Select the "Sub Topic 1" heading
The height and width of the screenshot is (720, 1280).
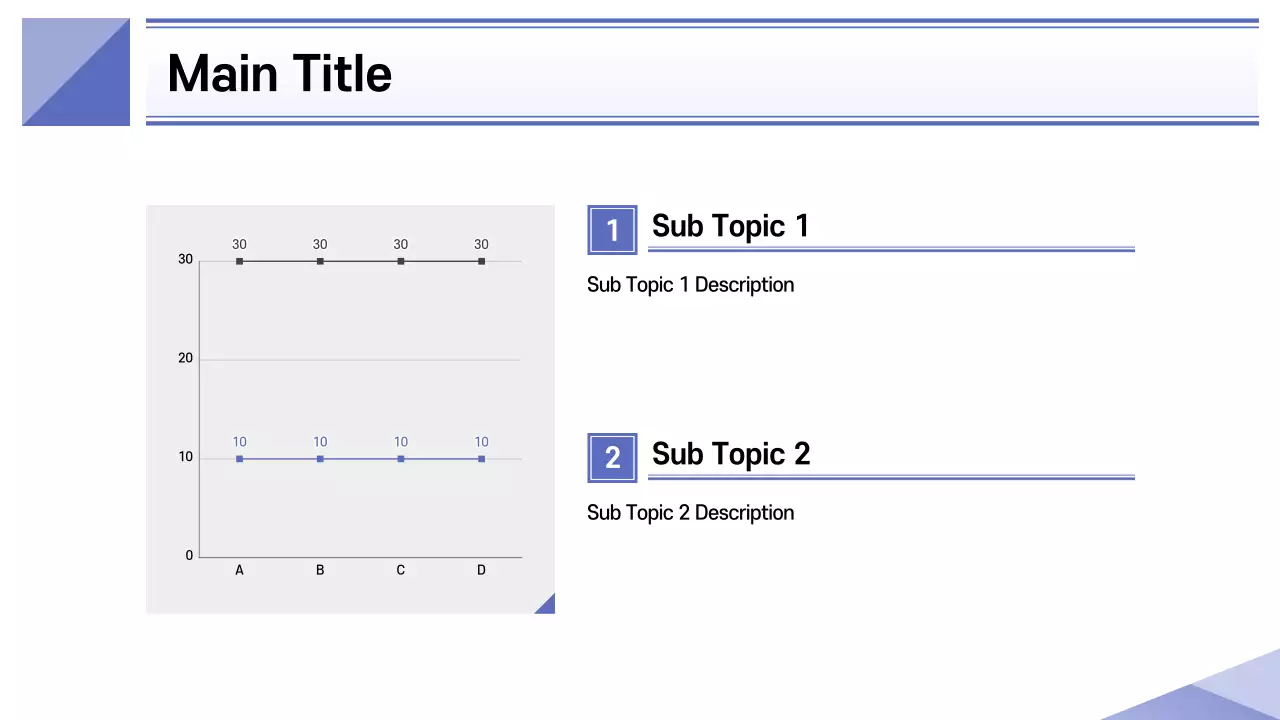coord(730,226)
